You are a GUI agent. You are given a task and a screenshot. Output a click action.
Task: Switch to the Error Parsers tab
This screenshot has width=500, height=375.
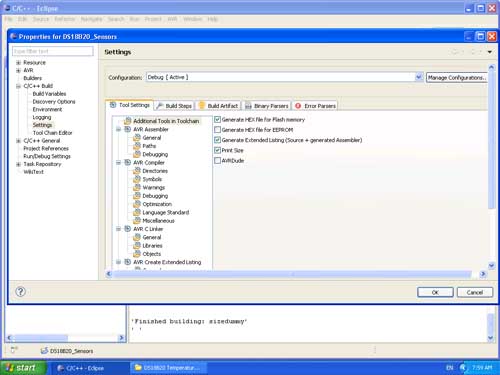pos(315,106)
